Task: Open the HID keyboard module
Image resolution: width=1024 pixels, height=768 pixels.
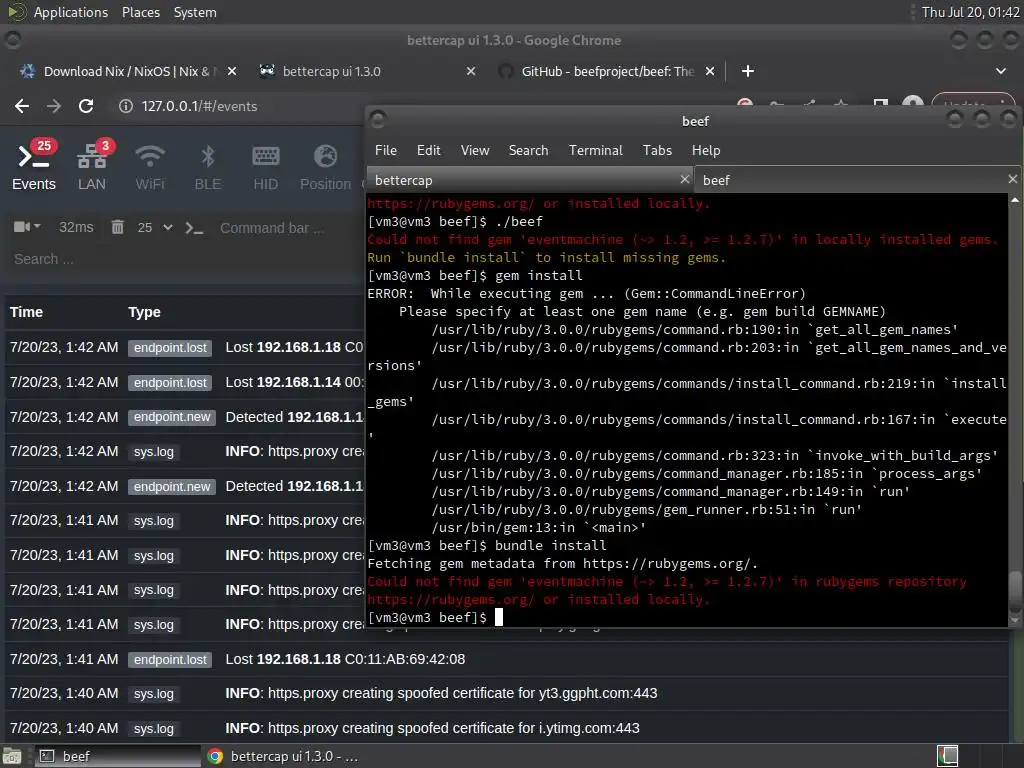Action: [x=265, y=166]
